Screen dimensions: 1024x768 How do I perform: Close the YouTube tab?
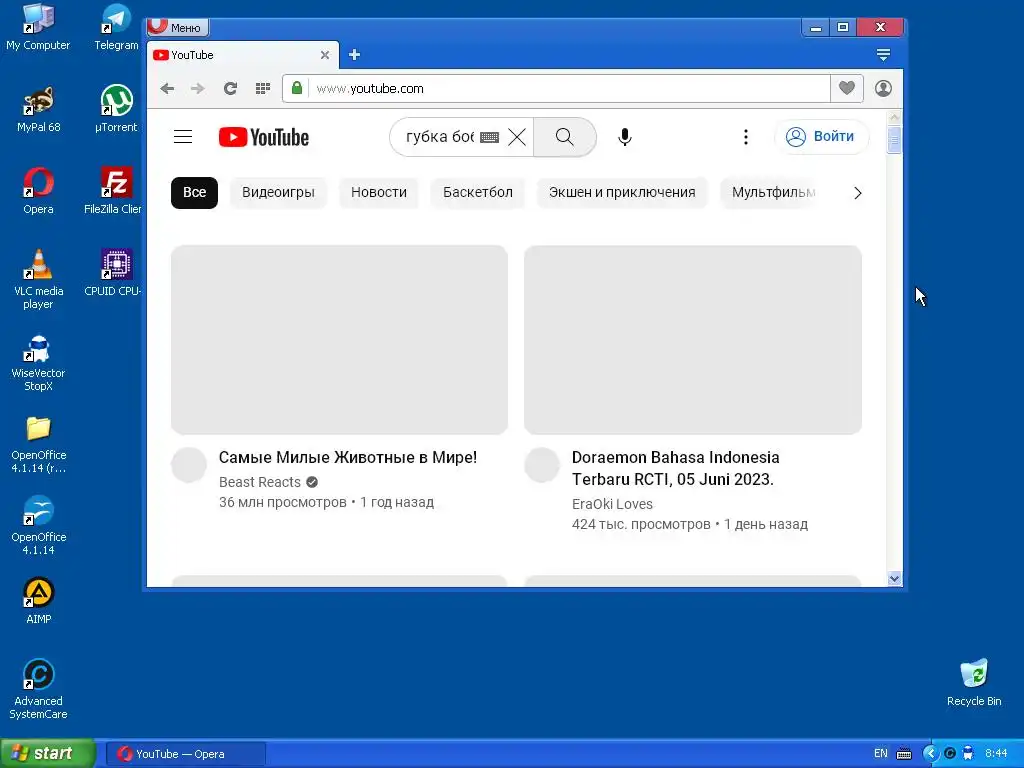pos(325,56)
